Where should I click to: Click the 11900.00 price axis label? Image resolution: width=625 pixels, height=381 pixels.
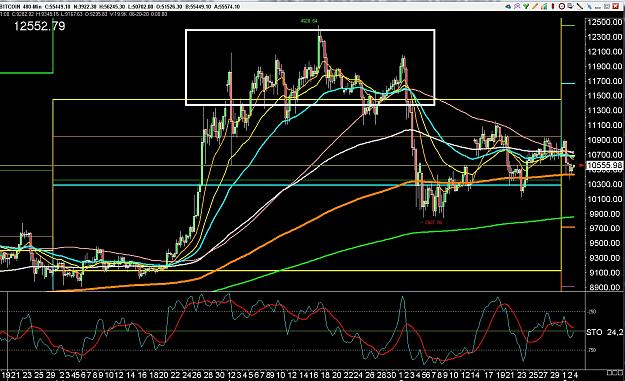(x=605, y=67)
